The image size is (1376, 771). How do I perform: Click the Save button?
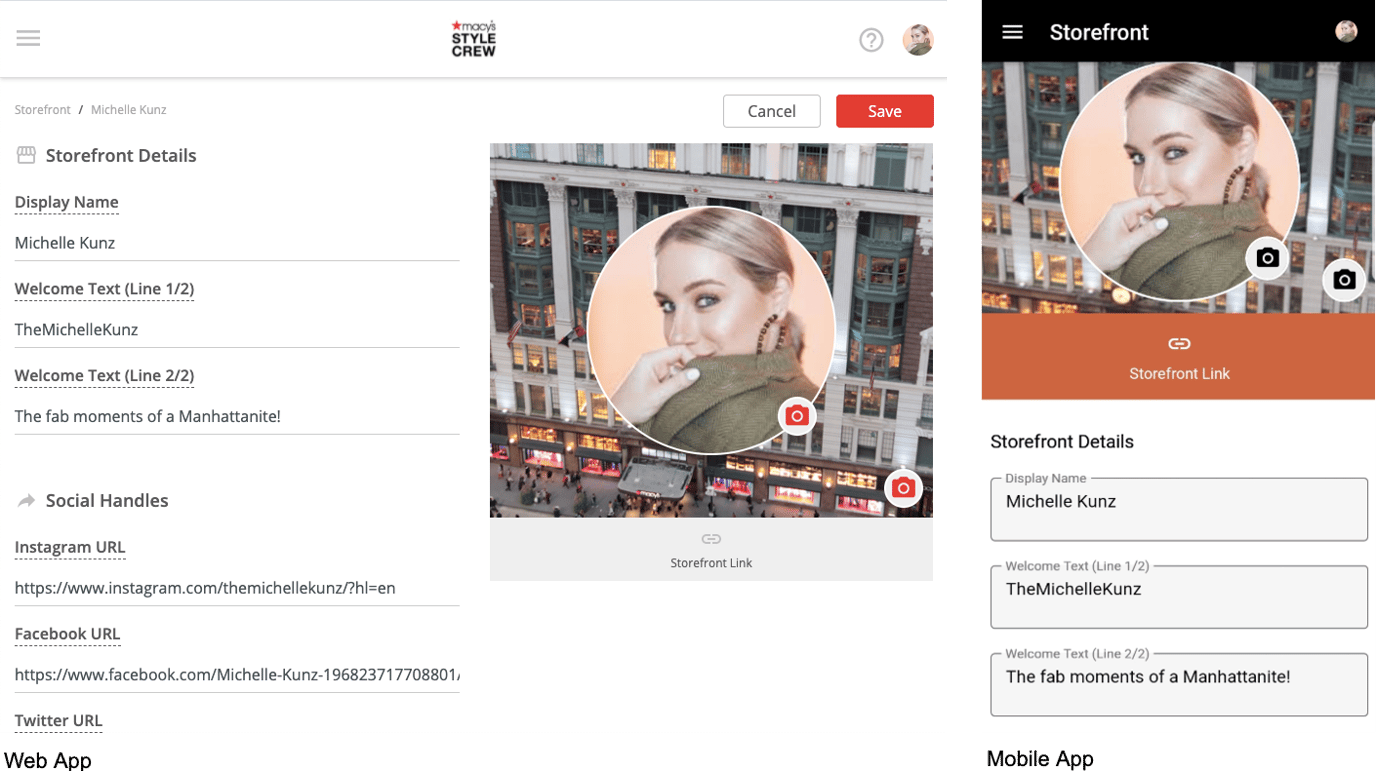(x=884, y=111)
